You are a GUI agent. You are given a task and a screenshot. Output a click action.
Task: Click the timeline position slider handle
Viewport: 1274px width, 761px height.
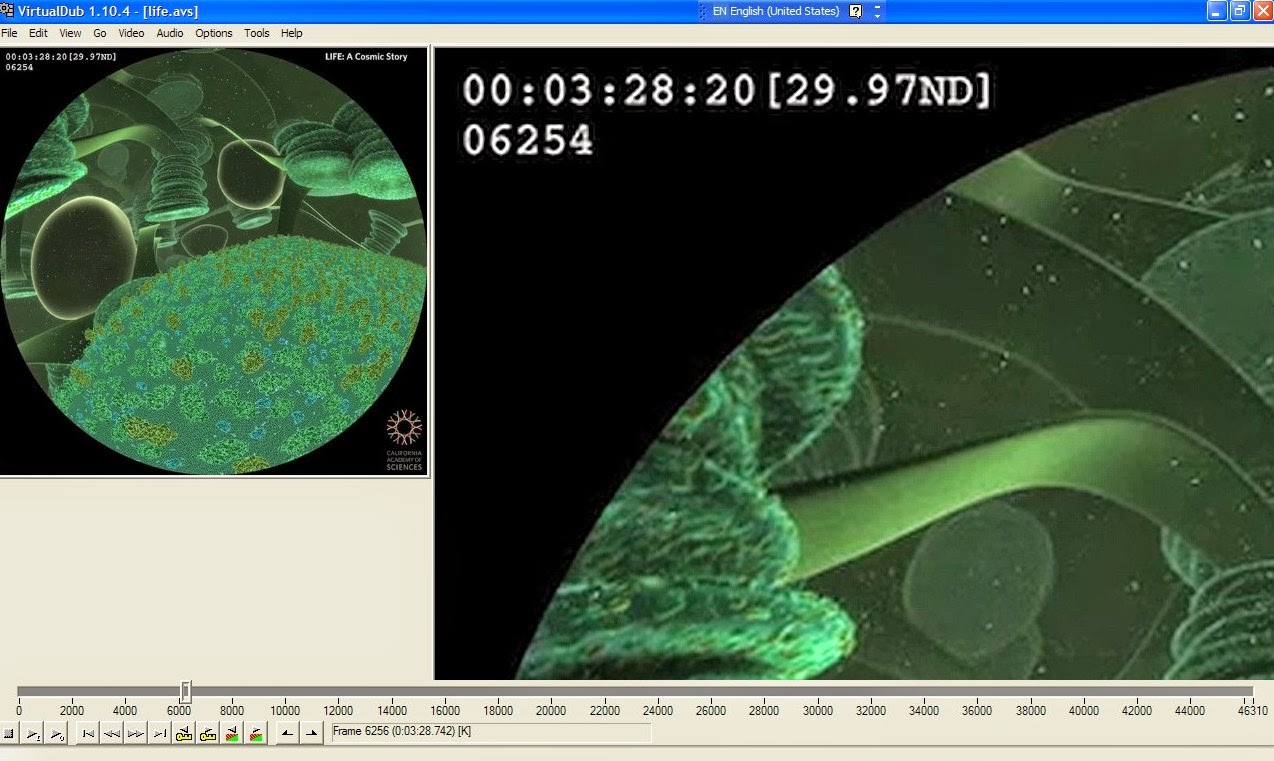tap(186, 691)
